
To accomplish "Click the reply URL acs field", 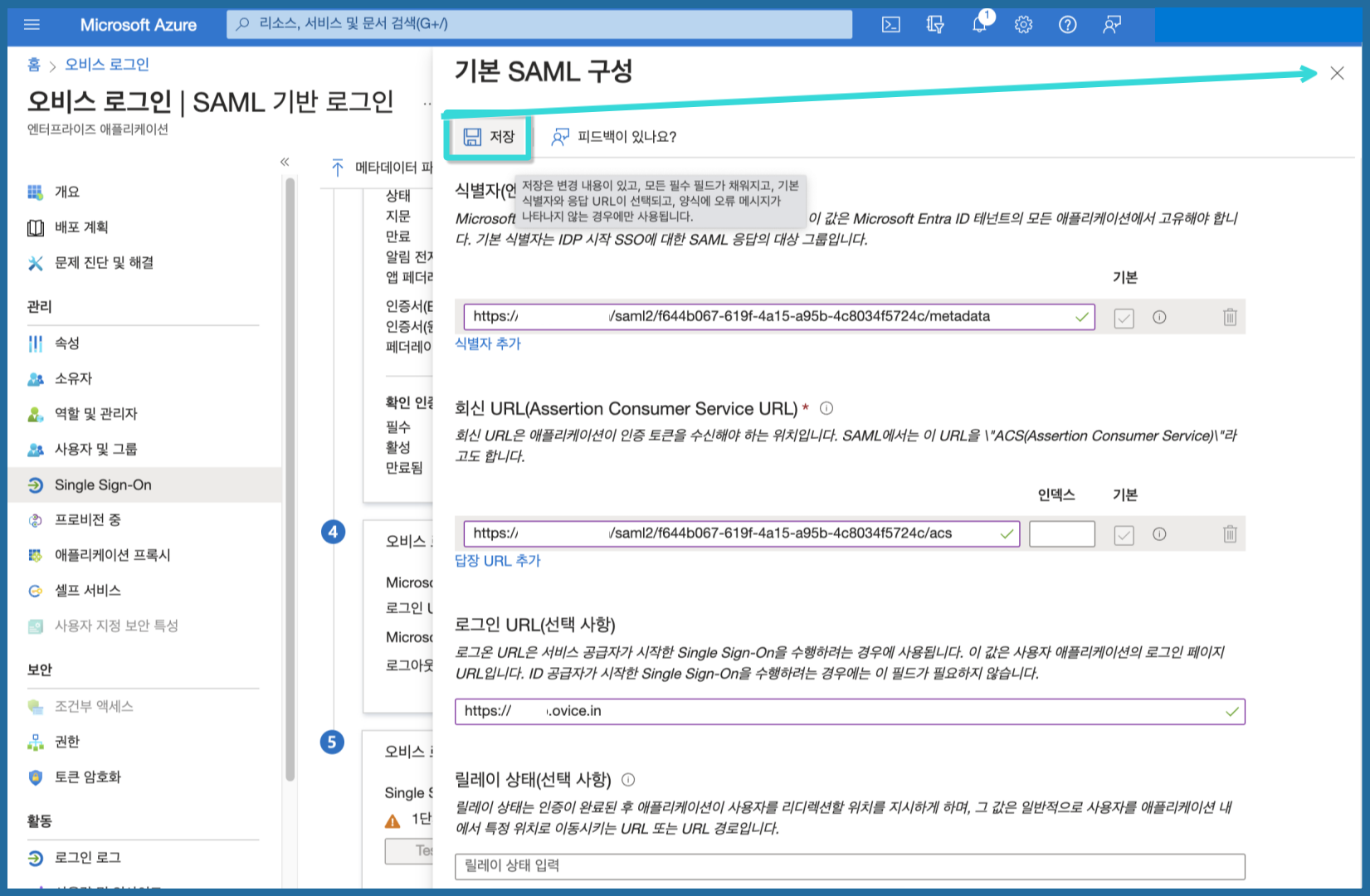I will click(x=742, y=533).
